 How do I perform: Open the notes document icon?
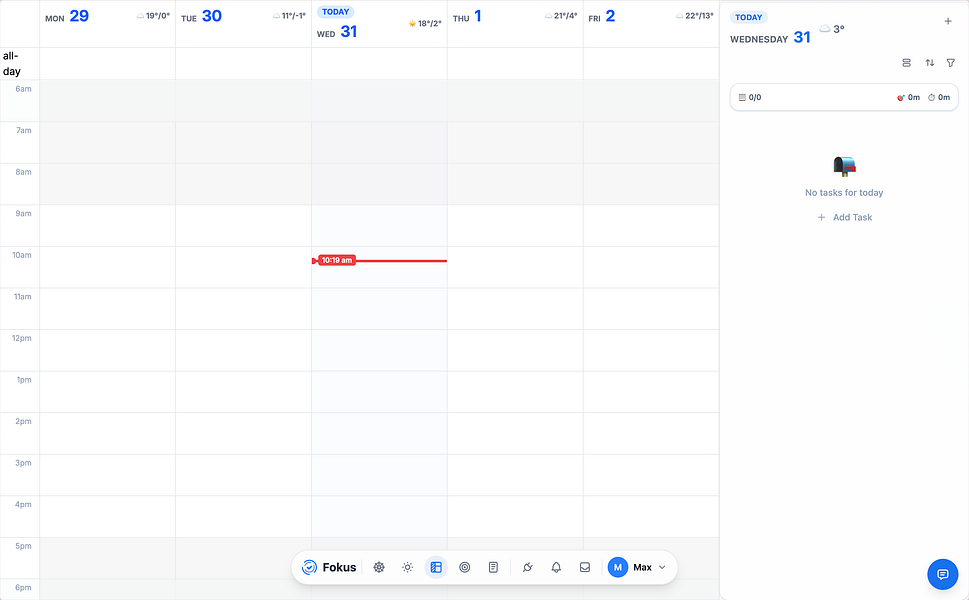493,567
